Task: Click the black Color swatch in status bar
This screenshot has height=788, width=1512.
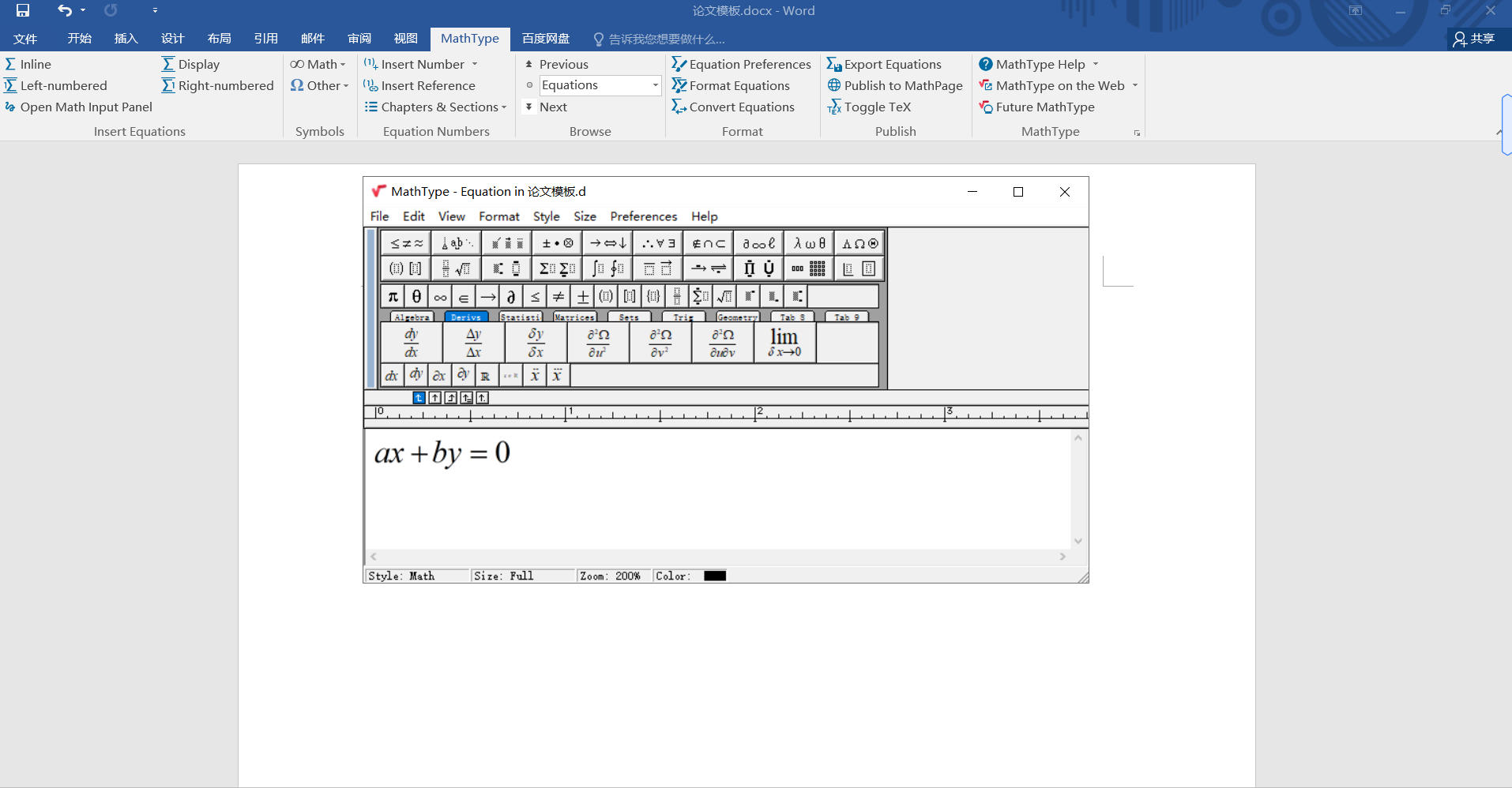Action: click(x=715, y=576)
